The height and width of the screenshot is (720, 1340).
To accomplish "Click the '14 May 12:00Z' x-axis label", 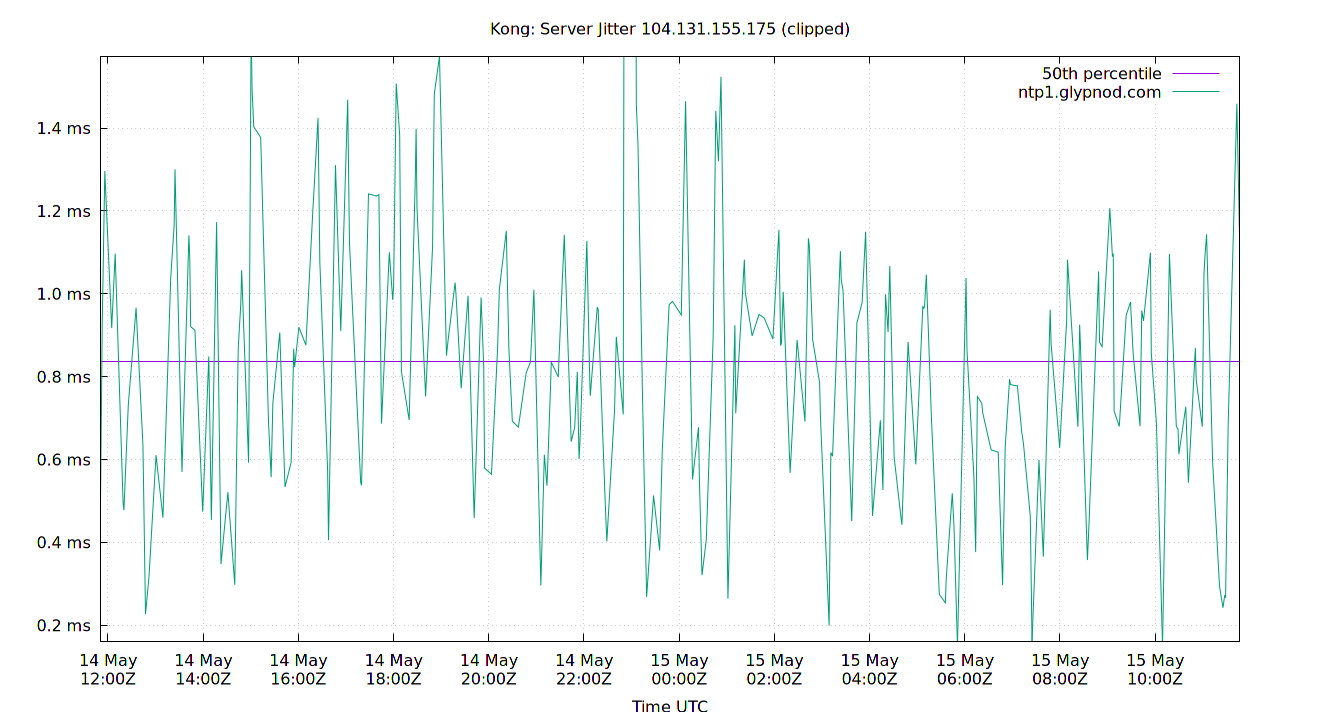I will (108, 670).
